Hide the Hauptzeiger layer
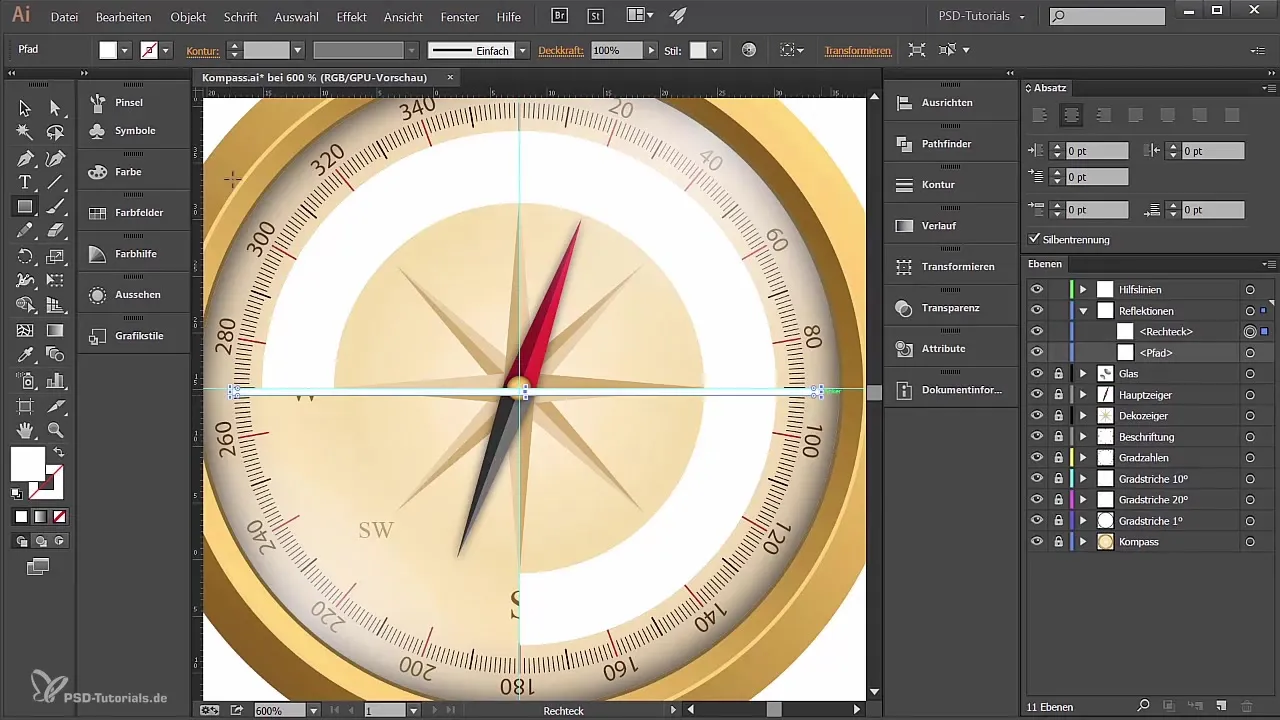Viewport: 1280px width, 720px height. tap(1036, 394)
